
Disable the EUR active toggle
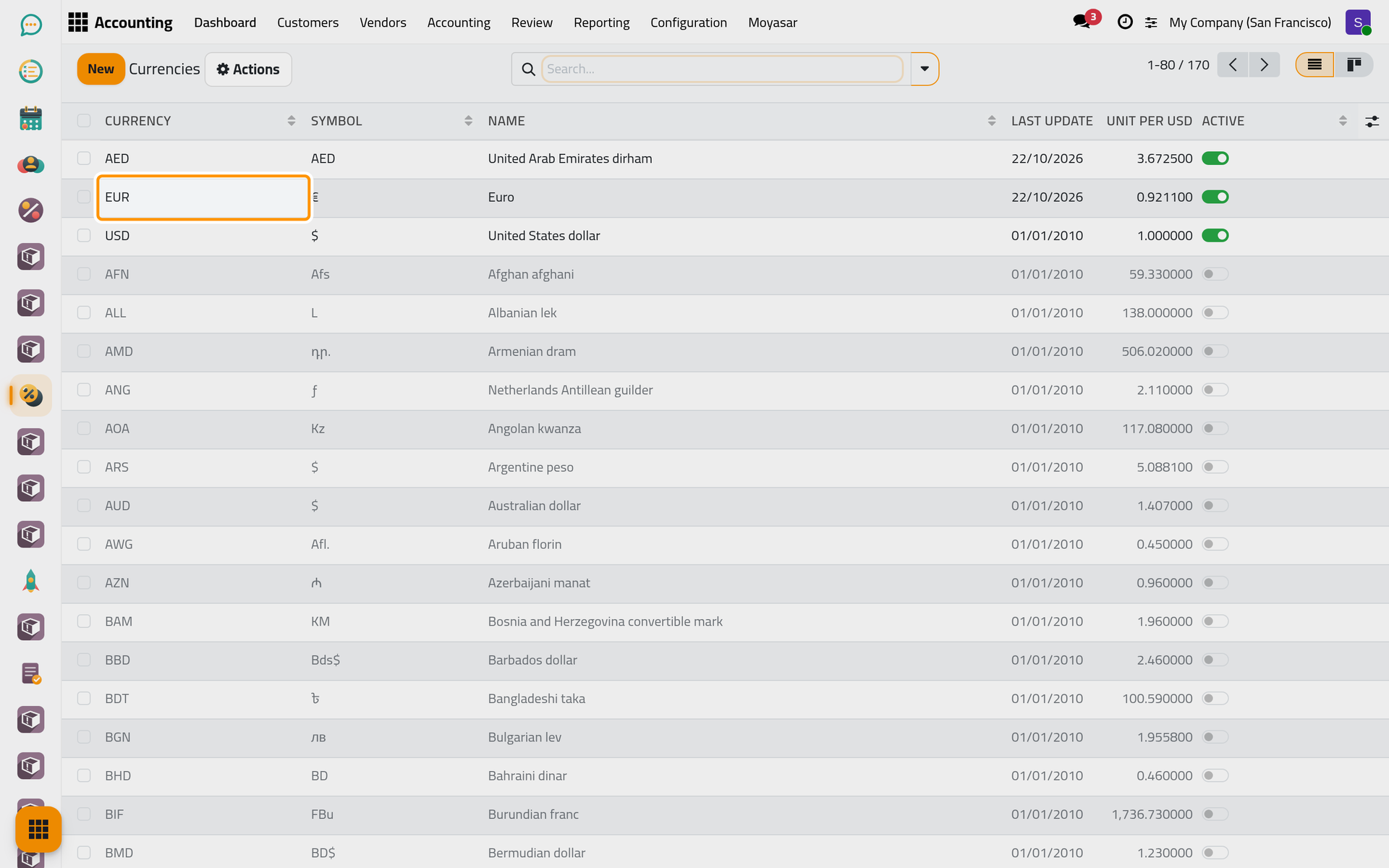1215,197
